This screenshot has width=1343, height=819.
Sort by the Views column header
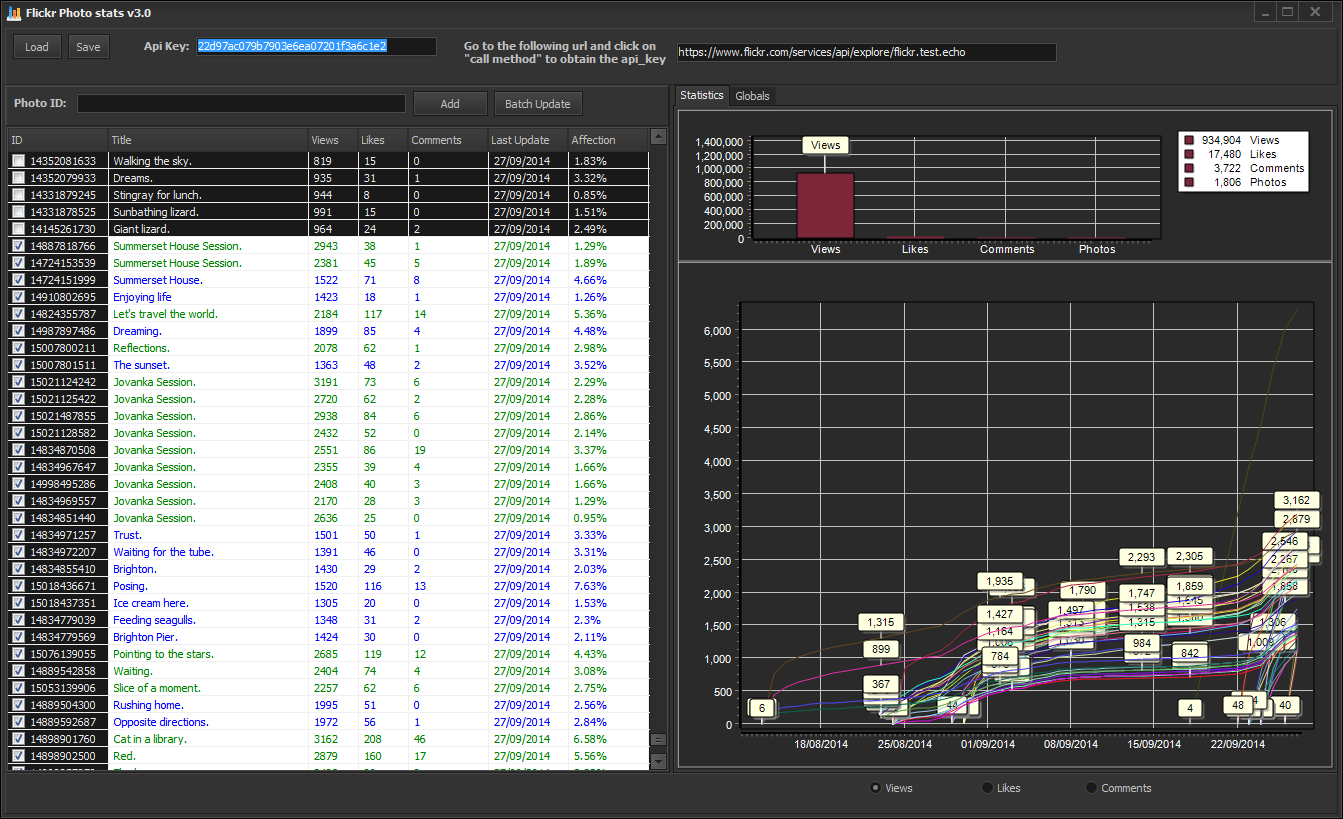[x=332, y=140]
